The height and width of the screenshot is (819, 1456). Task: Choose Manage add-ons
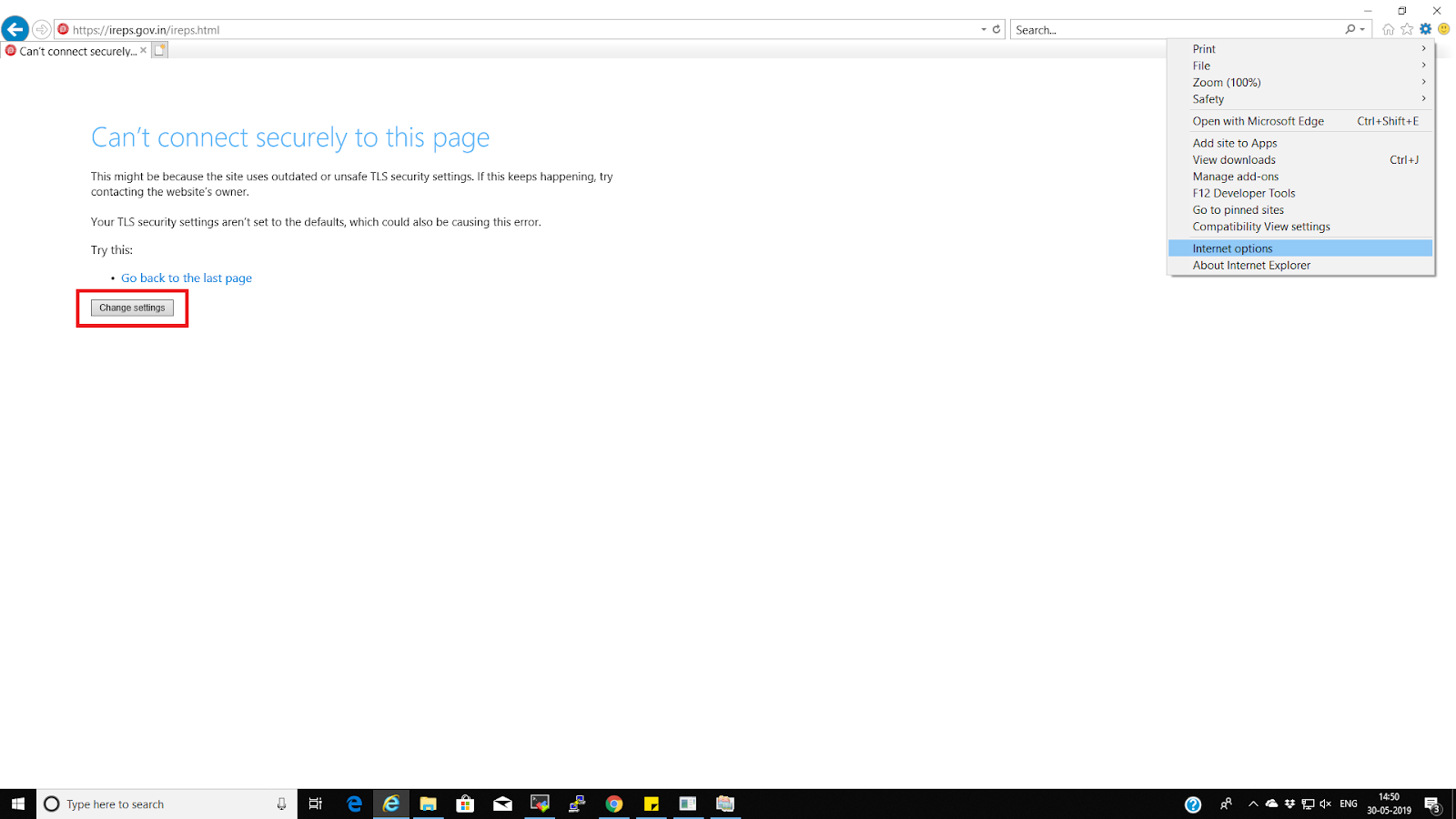click(x=1300, y=177)
